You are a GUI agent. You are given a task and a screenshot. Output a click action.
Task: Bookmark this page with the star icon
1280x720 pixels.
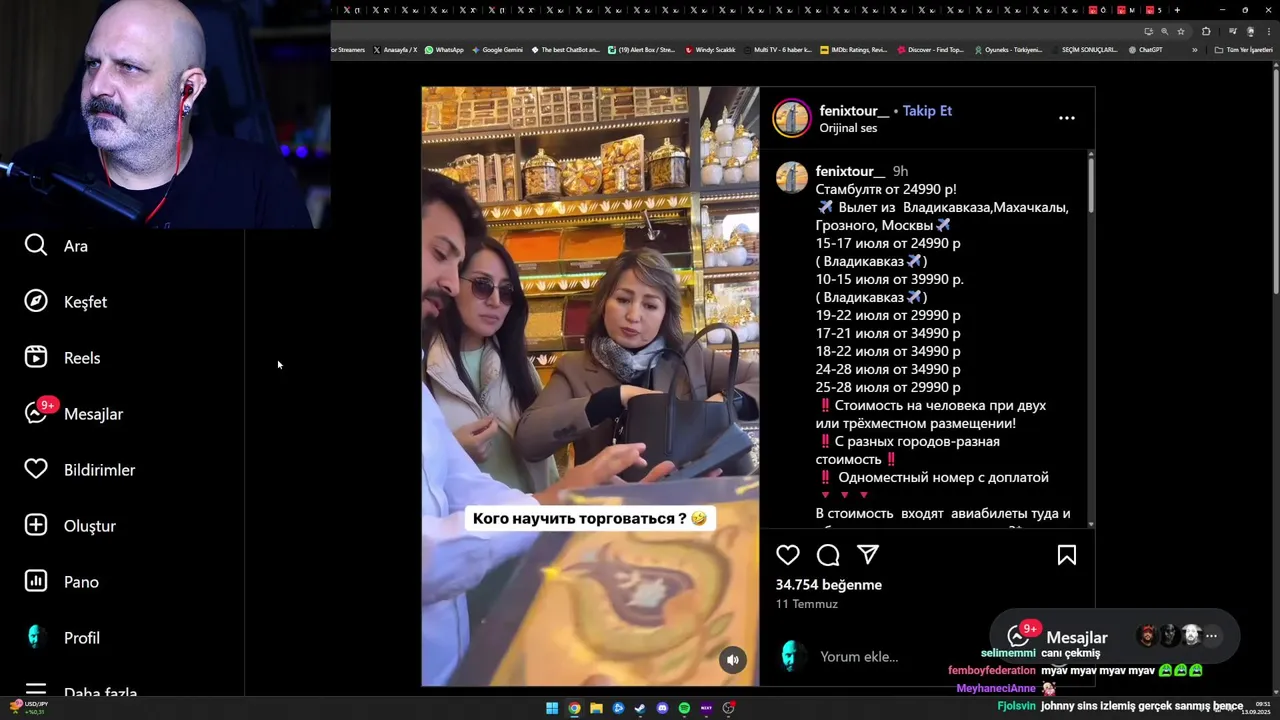click(1181, 31)
